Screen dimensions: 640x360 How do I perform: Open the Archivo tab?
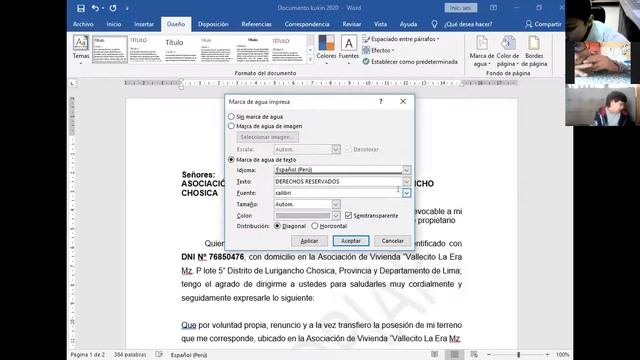coord(83,24)
